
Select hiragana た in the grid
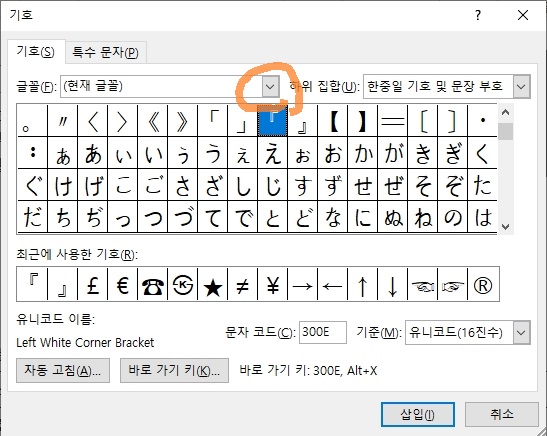click(482, 185)
